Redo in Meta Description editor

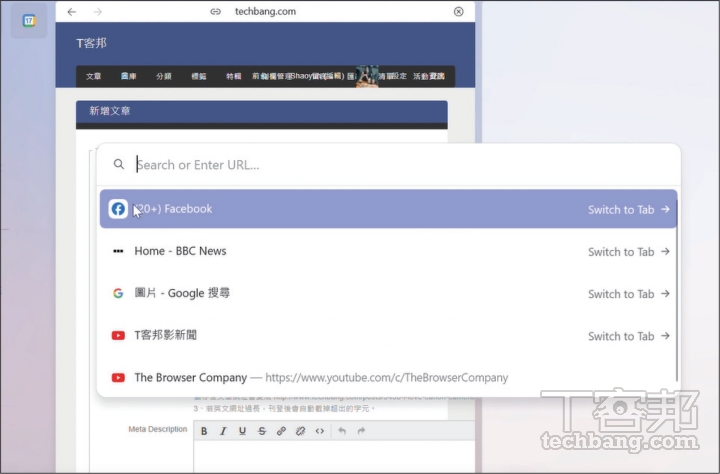[x=361, y=431]
